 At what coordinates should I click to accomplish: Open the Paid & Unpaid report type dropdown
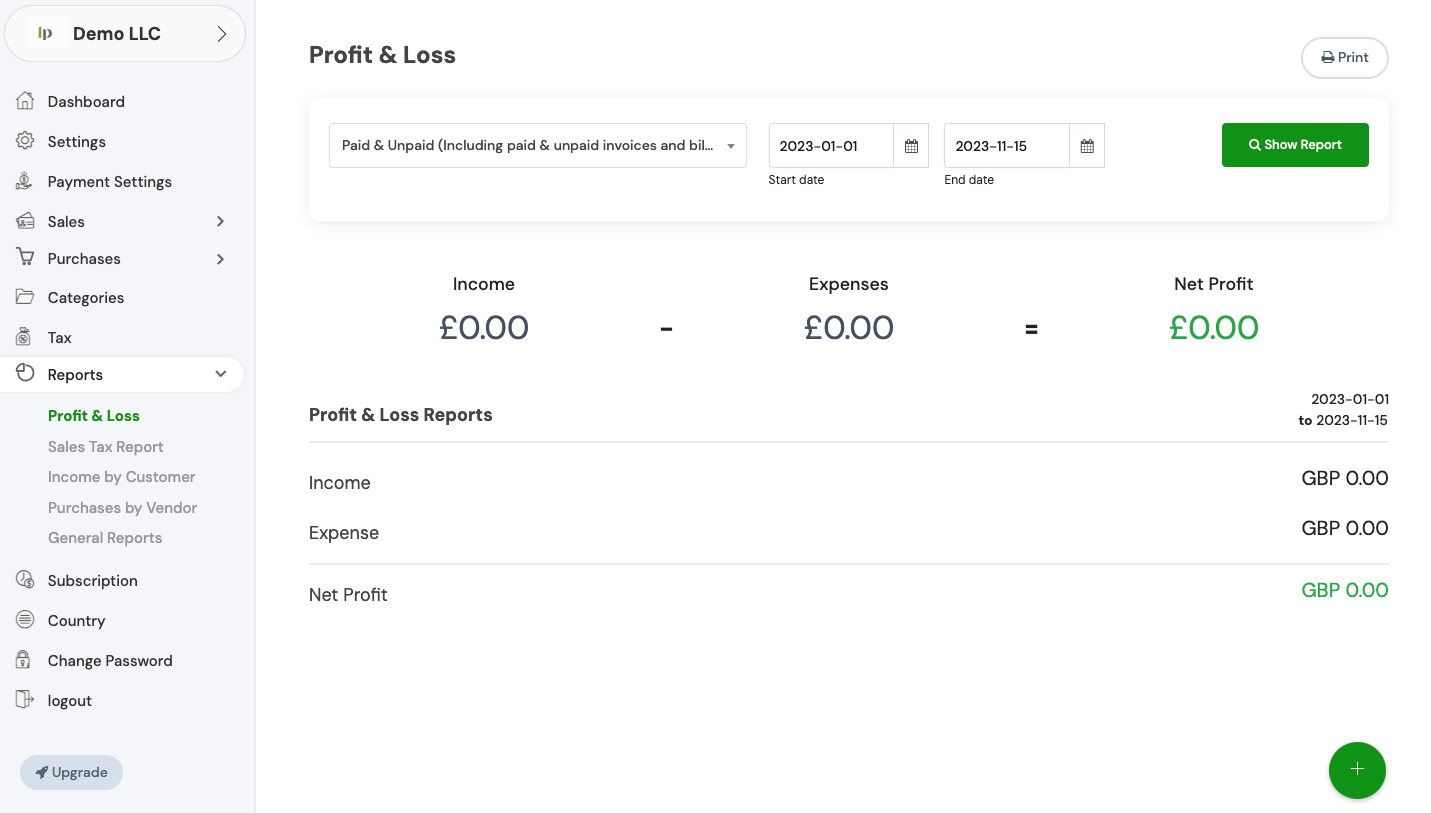pos(537,146)
